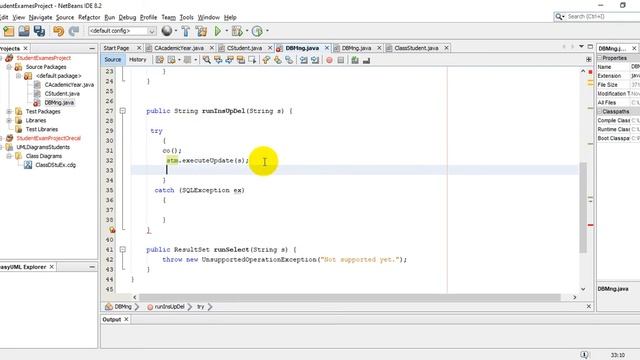The height and width of the screenshot is (360, 640).
Task: Clean and Build project icon
Action: [201, 31]
